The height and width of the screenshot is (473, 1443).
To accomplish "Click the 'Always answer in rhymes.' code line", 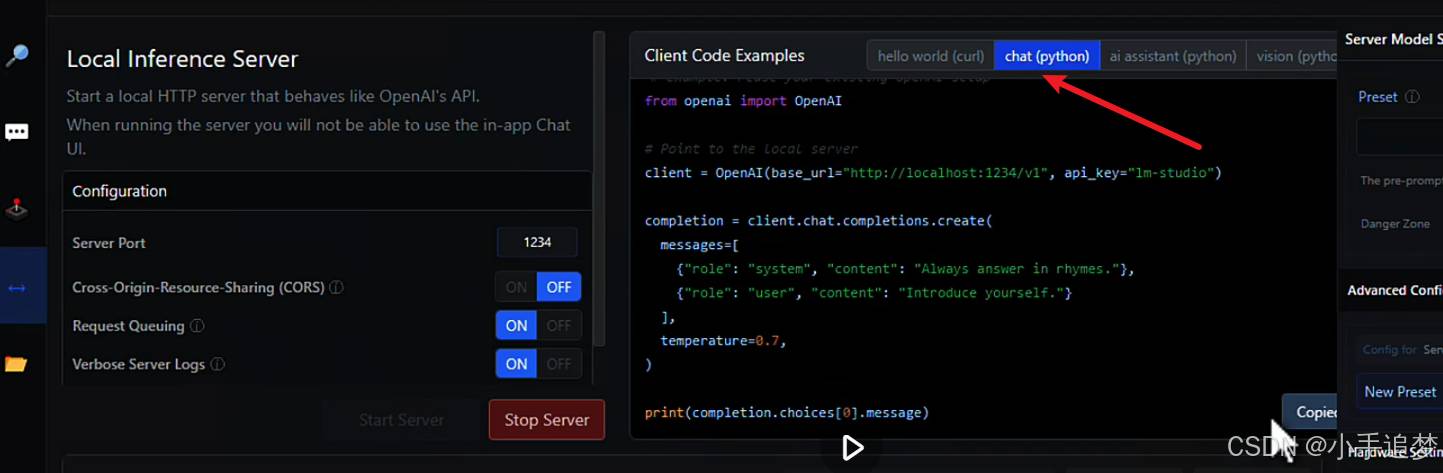I will [905, 269].
